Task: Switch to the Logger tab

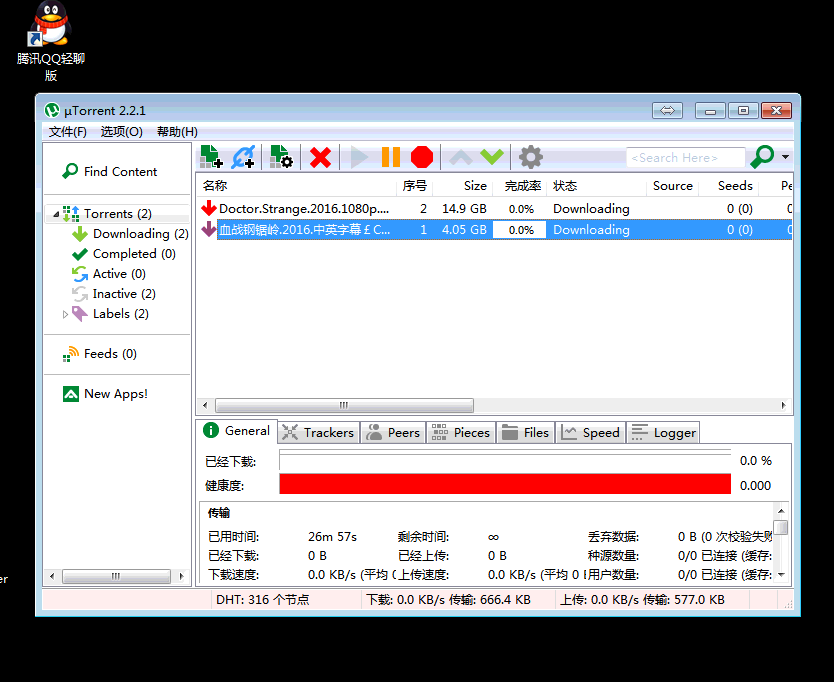Action: click(x=663, y=433)
